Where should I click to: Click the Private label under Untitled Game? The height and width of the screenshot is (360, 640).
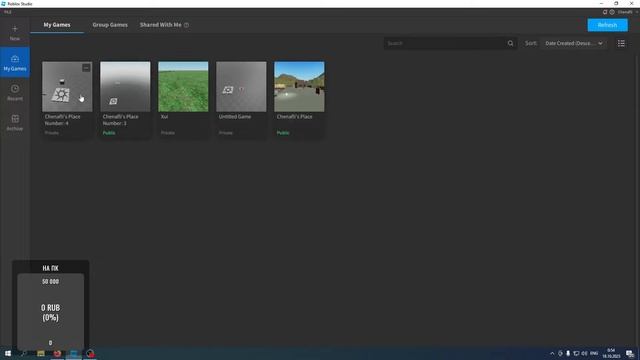[226, 133]
